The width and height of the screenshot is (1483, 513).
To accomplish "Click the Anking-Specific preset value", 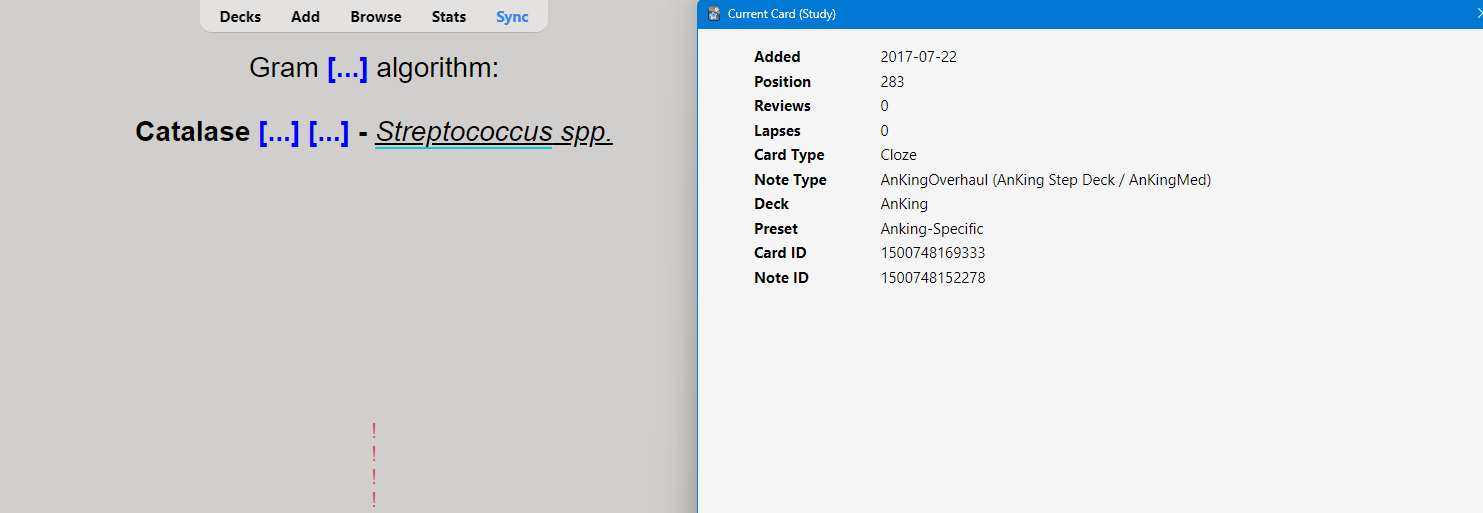I will [931, 229].
